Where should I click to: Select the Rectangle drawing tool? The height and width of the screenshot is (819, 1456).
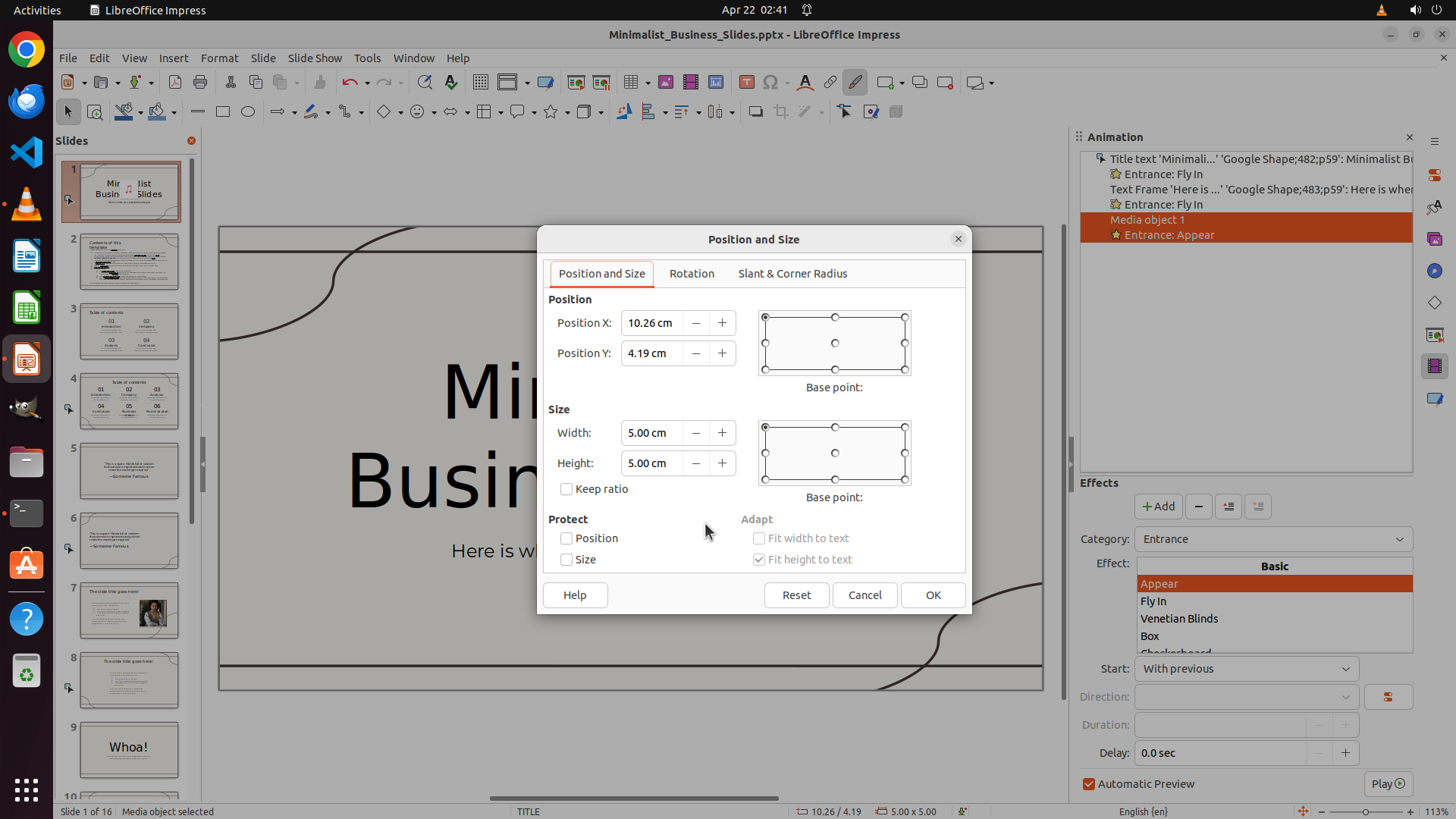[x=223, y=112]
